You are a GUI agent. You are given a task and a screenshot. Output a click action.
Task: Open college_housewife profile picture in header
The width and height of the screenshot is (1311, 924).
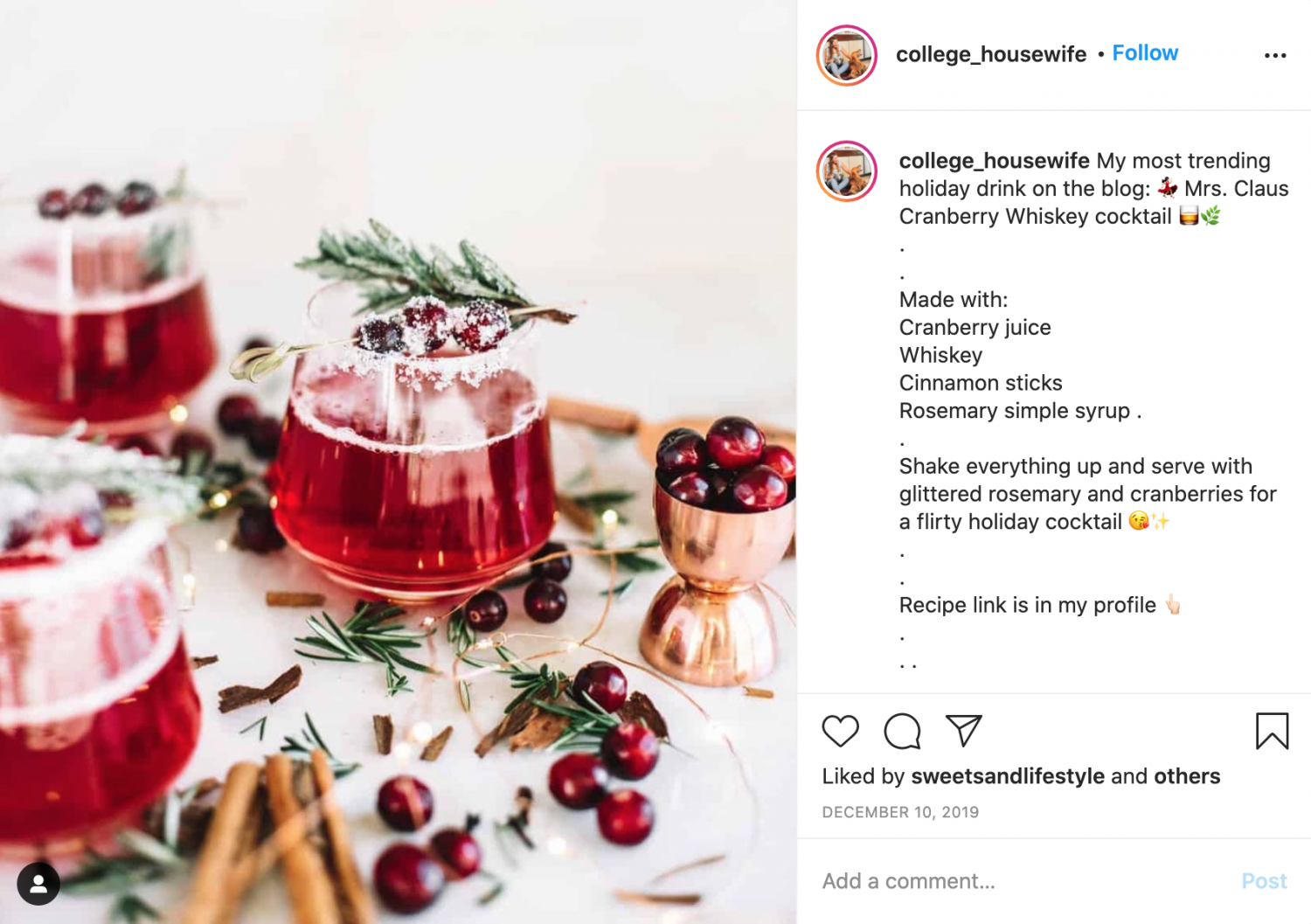pos(846,55)
